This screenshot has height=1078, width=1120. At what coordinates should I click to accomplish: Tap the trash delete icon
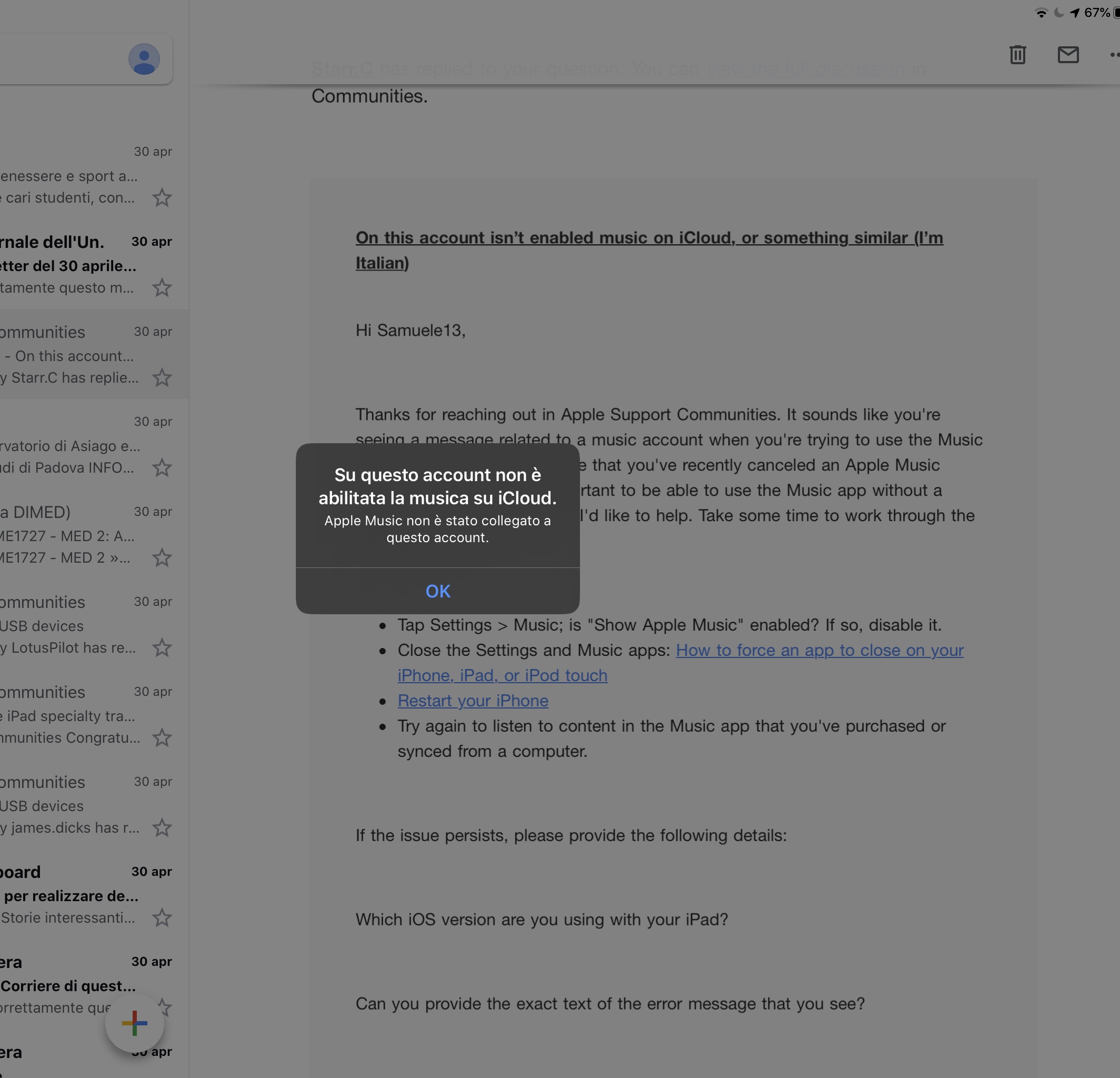1017,55
